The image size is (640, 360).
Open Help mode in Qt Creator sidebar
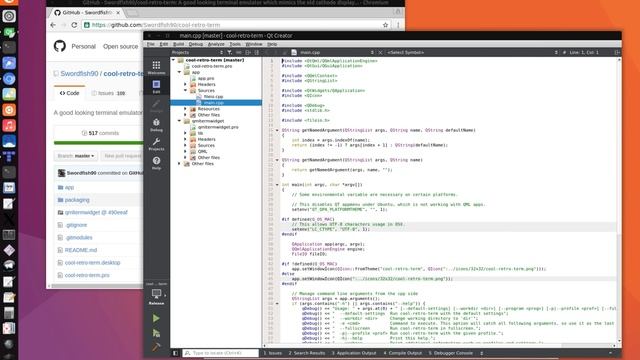pyautogui.click(x=156, y=163)
